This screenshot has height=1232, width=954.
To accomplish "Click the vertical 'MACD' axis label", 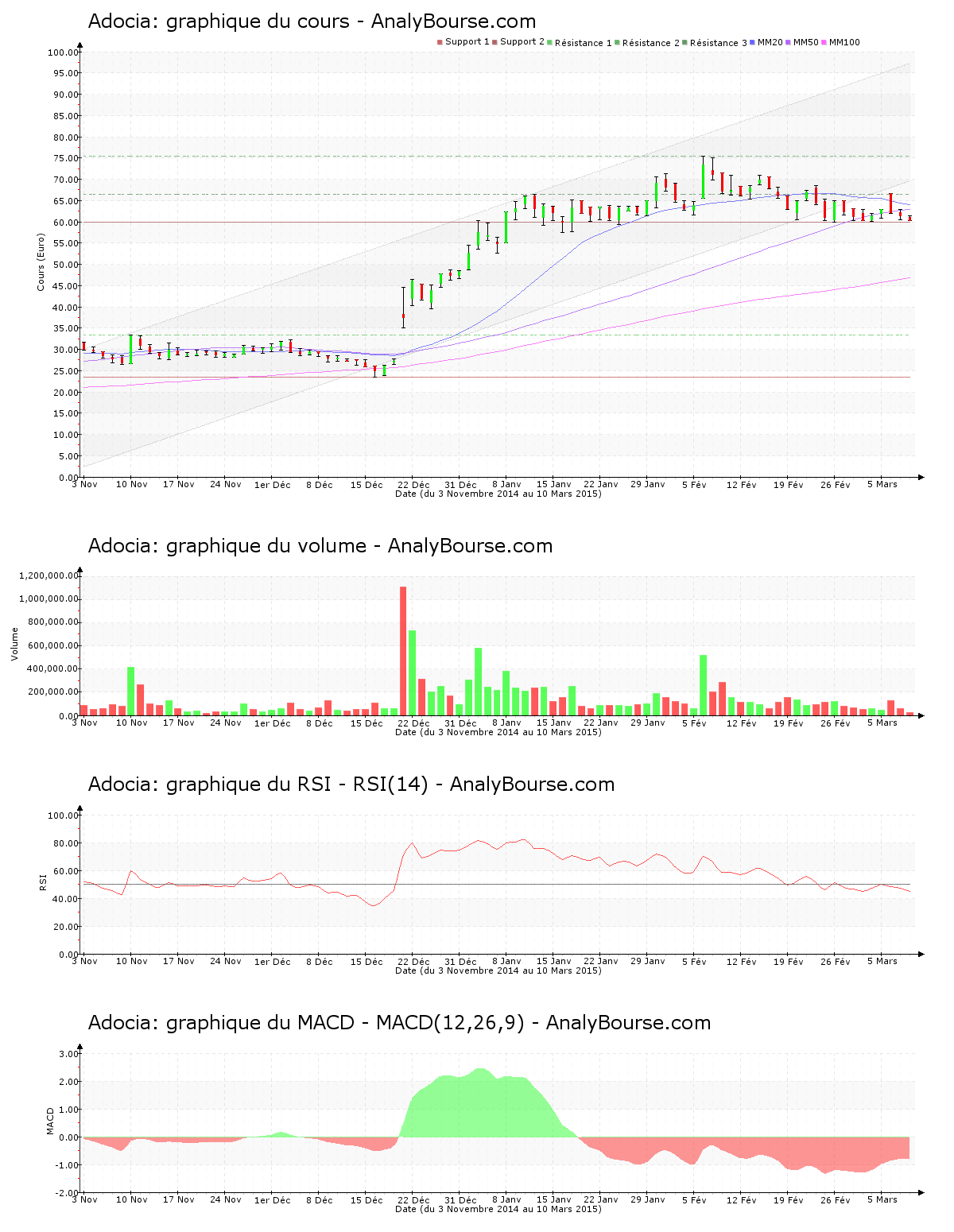I will (51, 1121).
